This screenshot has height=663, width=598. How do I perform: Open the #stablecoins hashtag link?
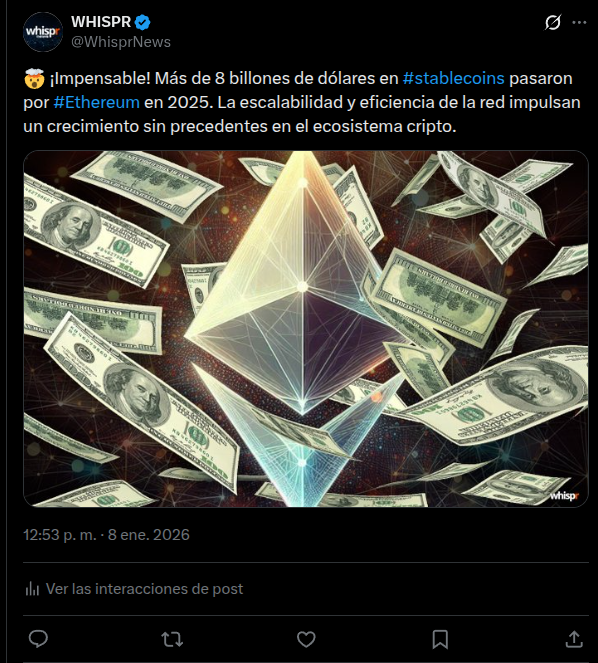[x=453, y=78]
